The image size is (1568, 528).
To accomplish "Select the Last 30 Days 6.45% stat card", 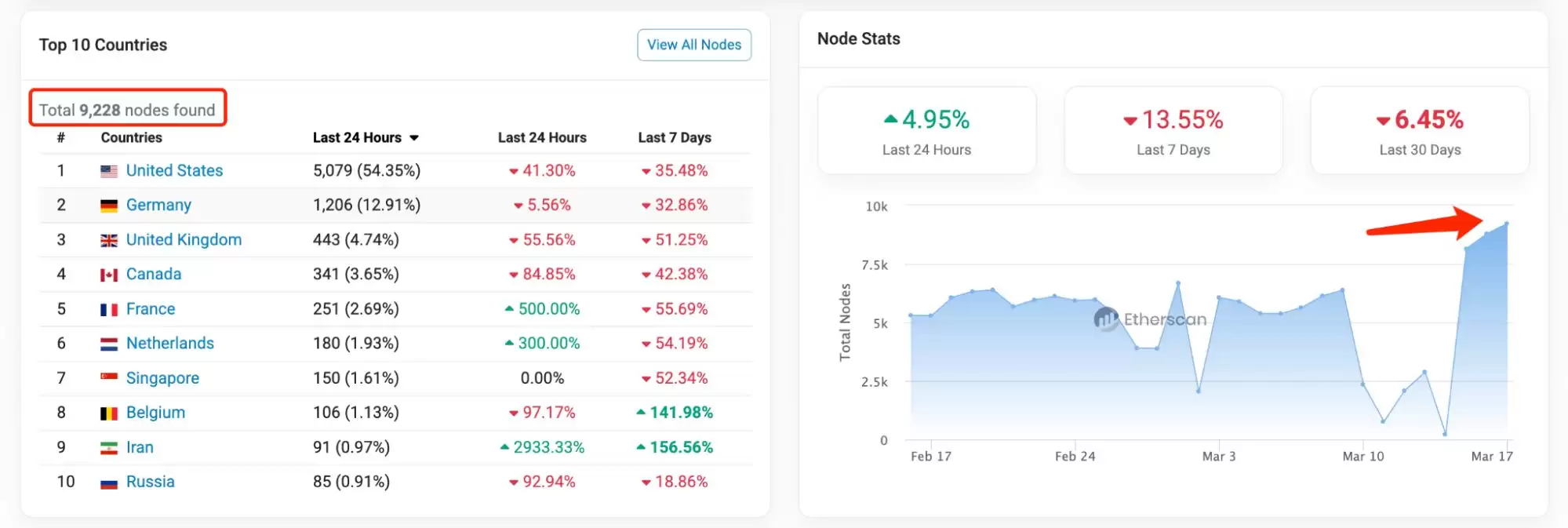I will pos(1420,130).
